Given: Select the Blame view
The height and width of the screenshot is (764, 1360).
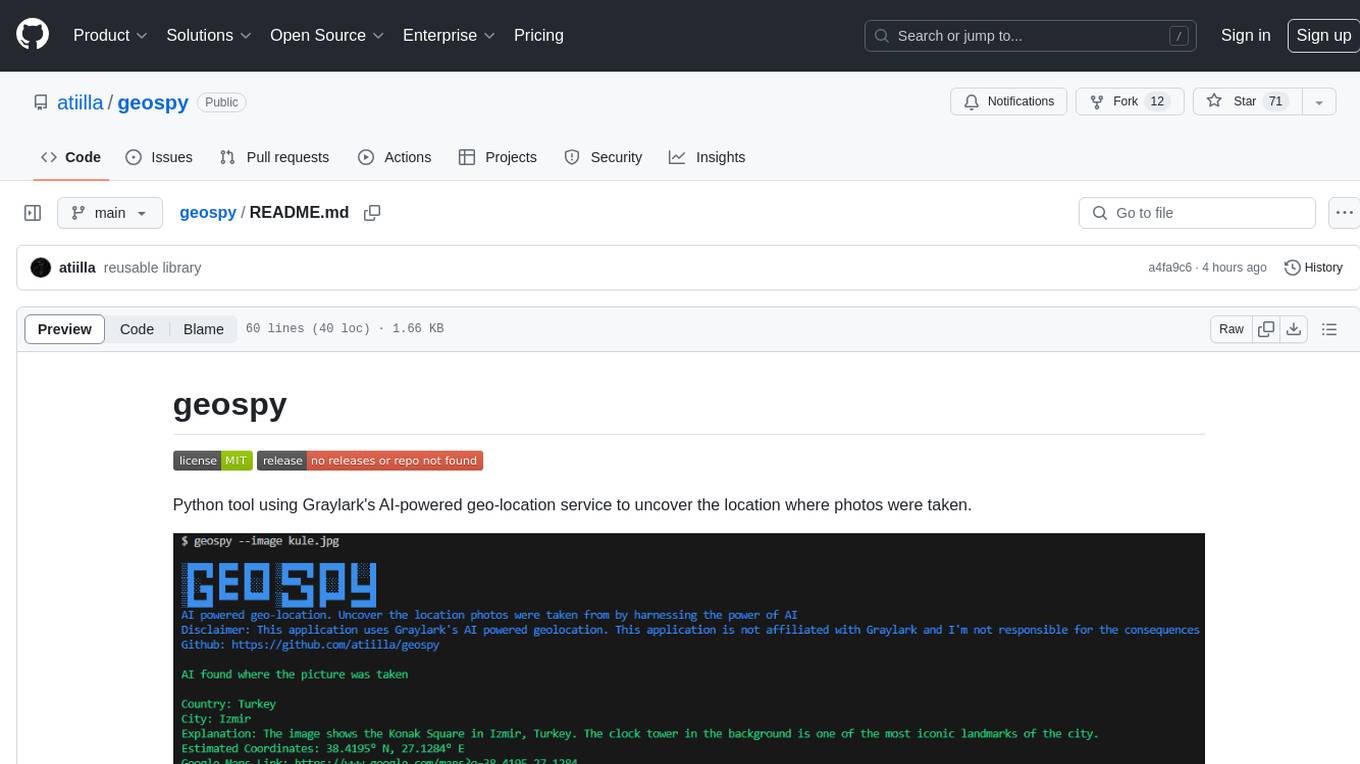Looking at the screenshot, I should (203, 329).
